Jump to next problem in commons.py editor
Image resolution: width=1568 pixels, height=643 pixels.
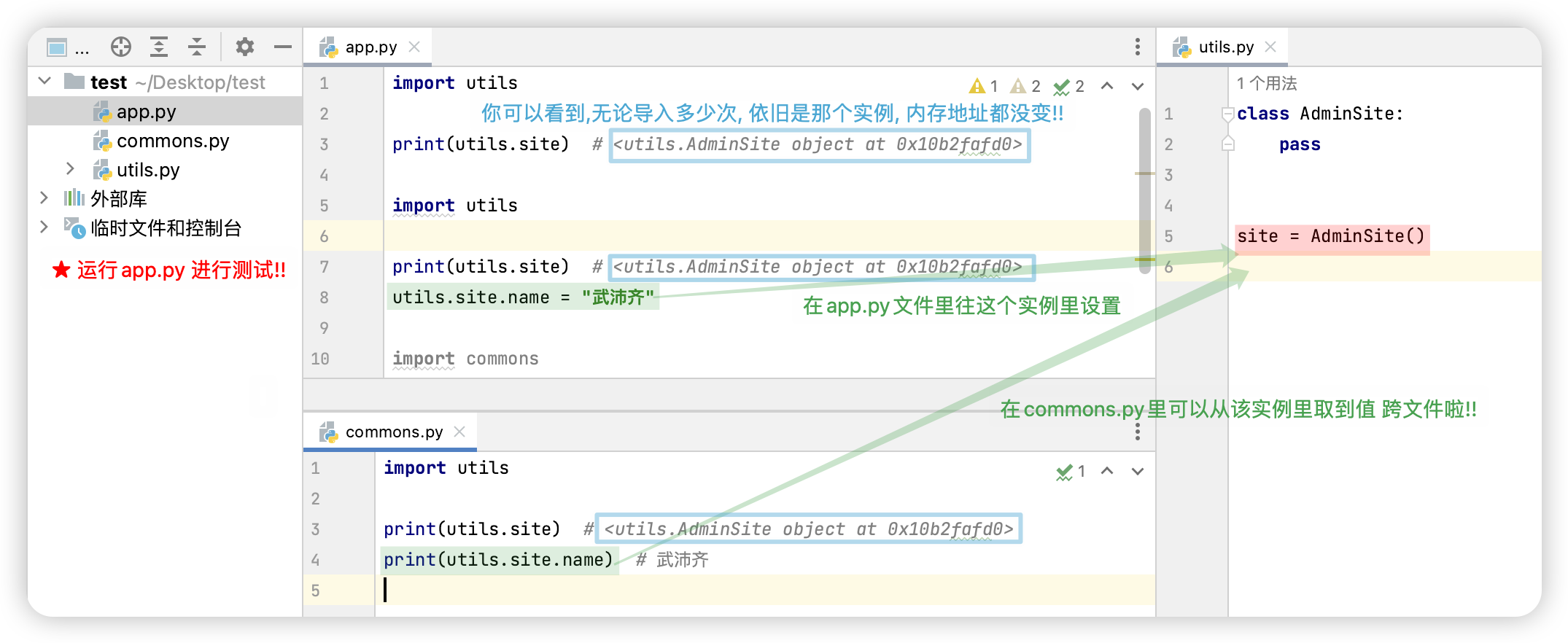pos(1138,471)
